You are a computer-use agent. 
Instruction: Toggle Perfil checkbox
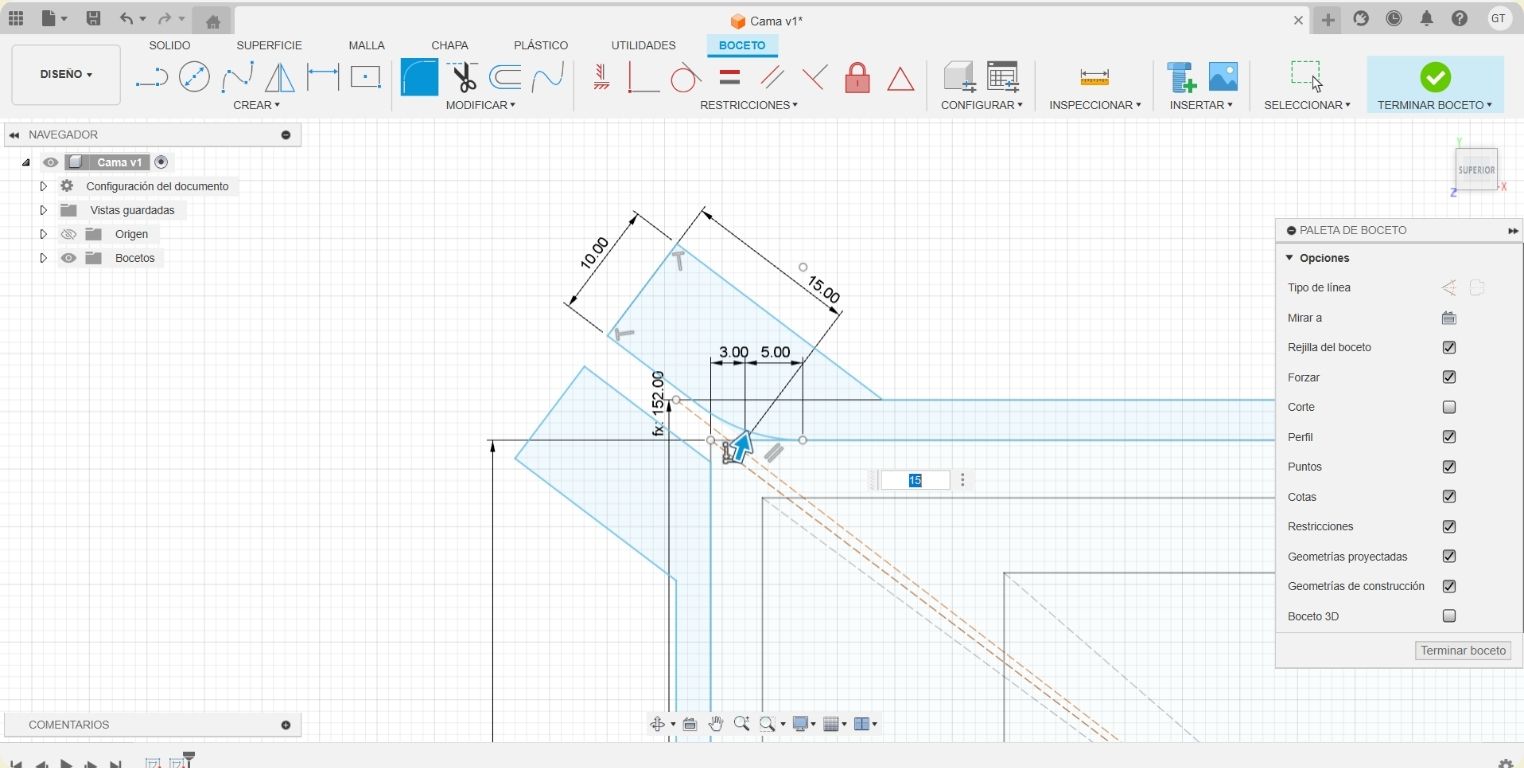[x=1449, y=437]
